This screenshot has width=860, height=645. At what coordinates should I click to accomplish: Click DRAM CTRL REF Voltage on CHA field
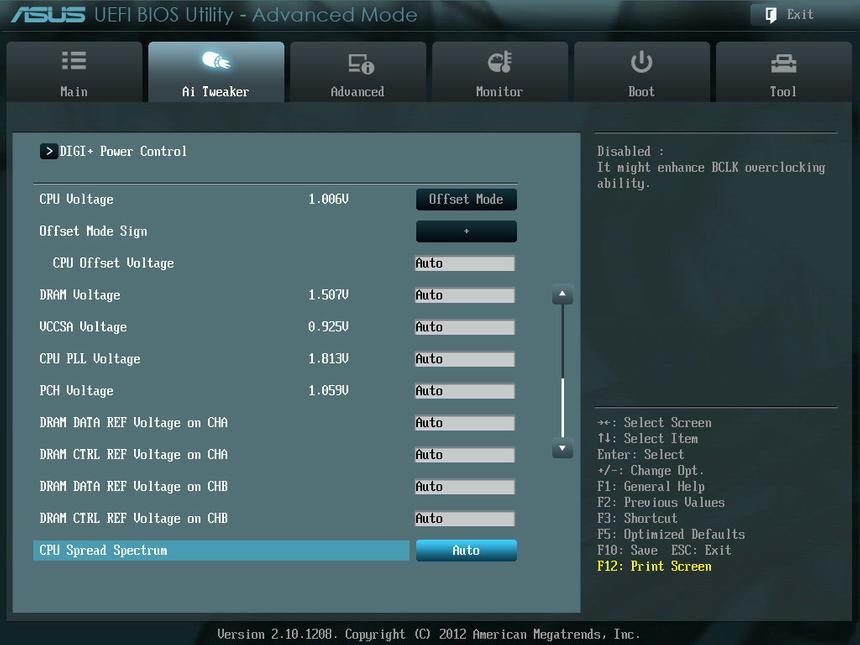coord(465,455)
